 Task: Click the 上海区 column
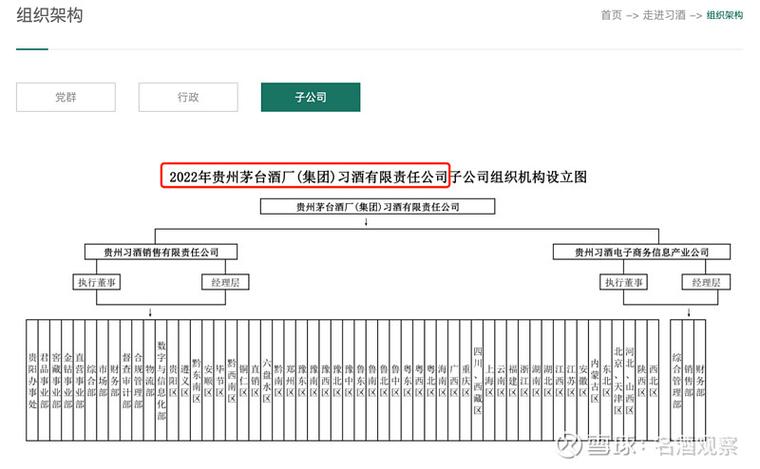(489, 380)
